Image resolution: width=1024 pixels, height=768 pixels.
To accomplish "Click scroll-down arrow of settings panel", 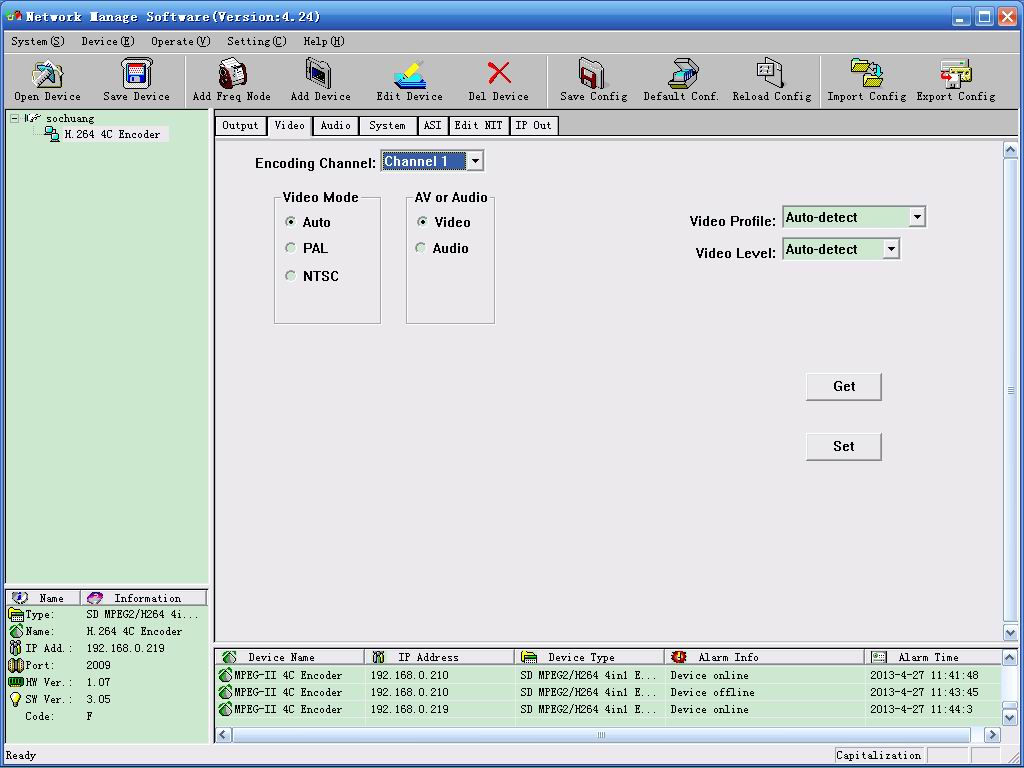I will (x=1010, y=632).
